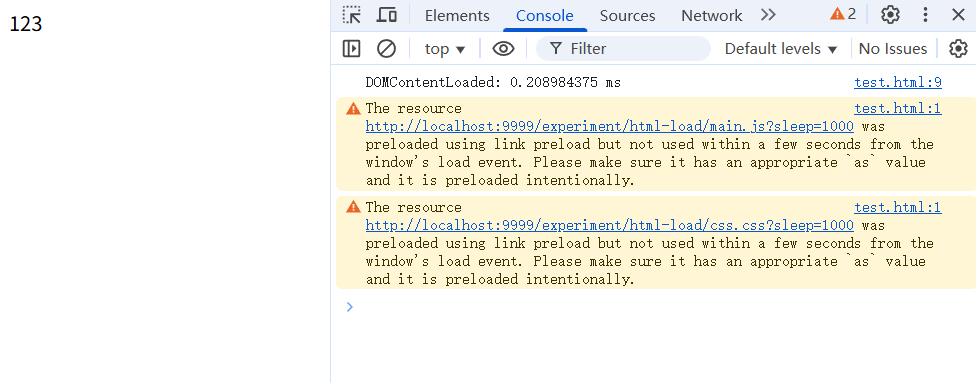Open the Network tab
The width and height of the screenshot is (976, 383).
point(711,16)
